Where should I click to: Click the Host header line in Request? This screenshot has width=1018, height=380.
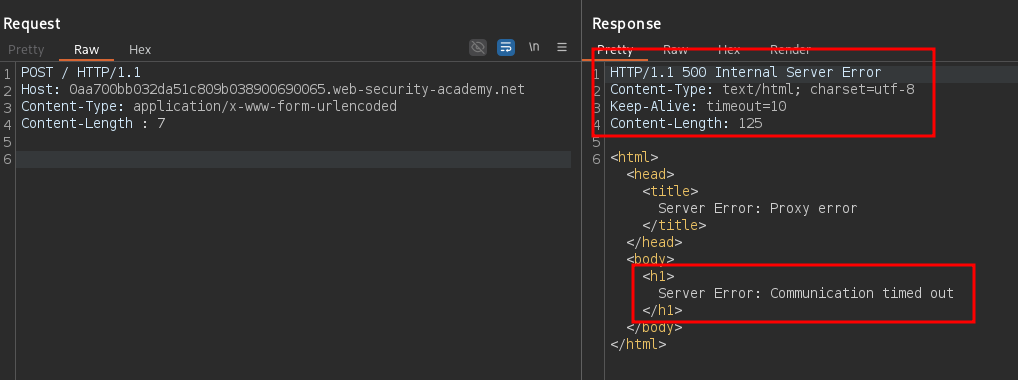tap(273, 90)
